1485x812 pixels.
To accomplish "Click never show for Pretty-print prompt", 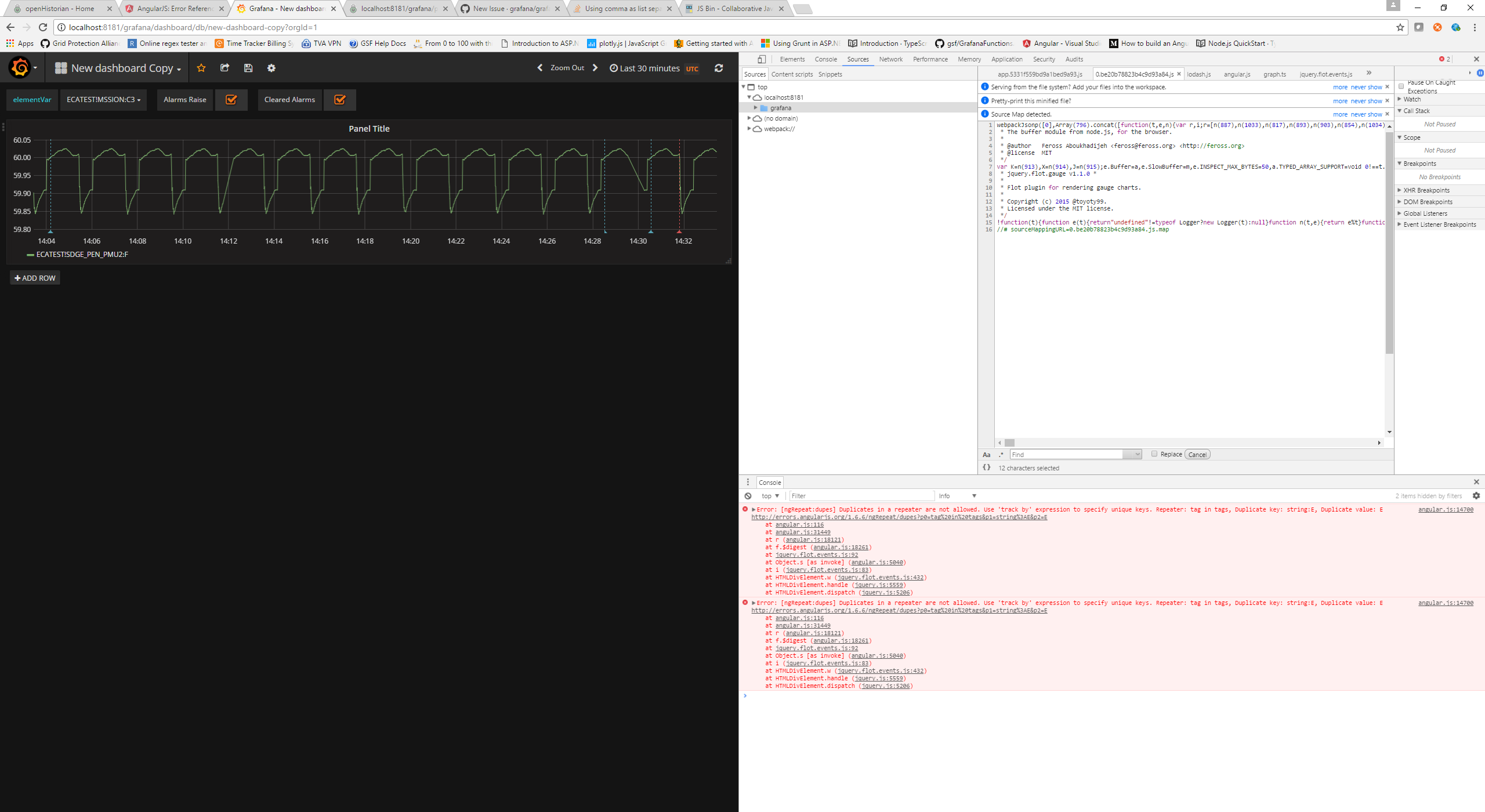I will tap(1366, 101).
